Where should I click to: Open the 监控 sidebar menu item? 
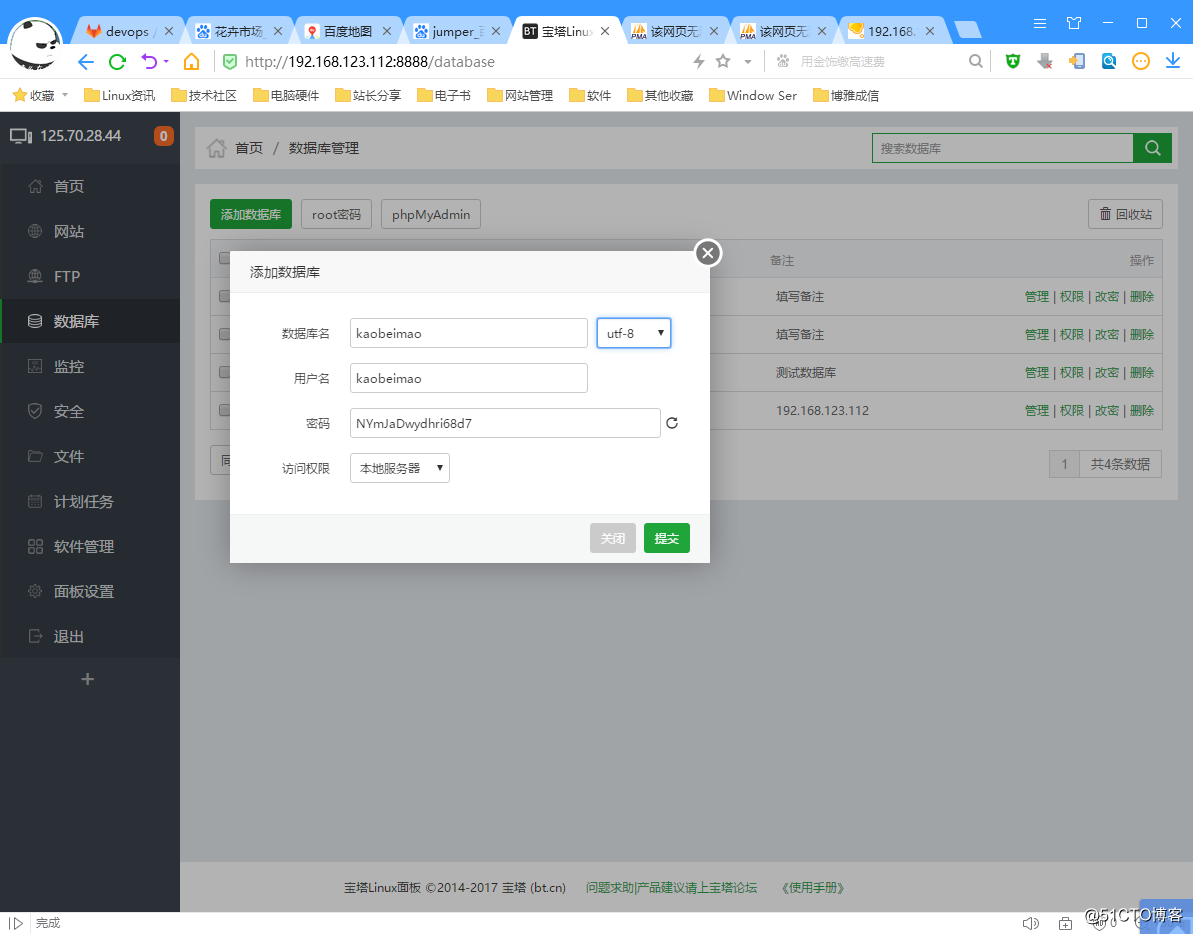pyautogui.click(x=90, y=366)
